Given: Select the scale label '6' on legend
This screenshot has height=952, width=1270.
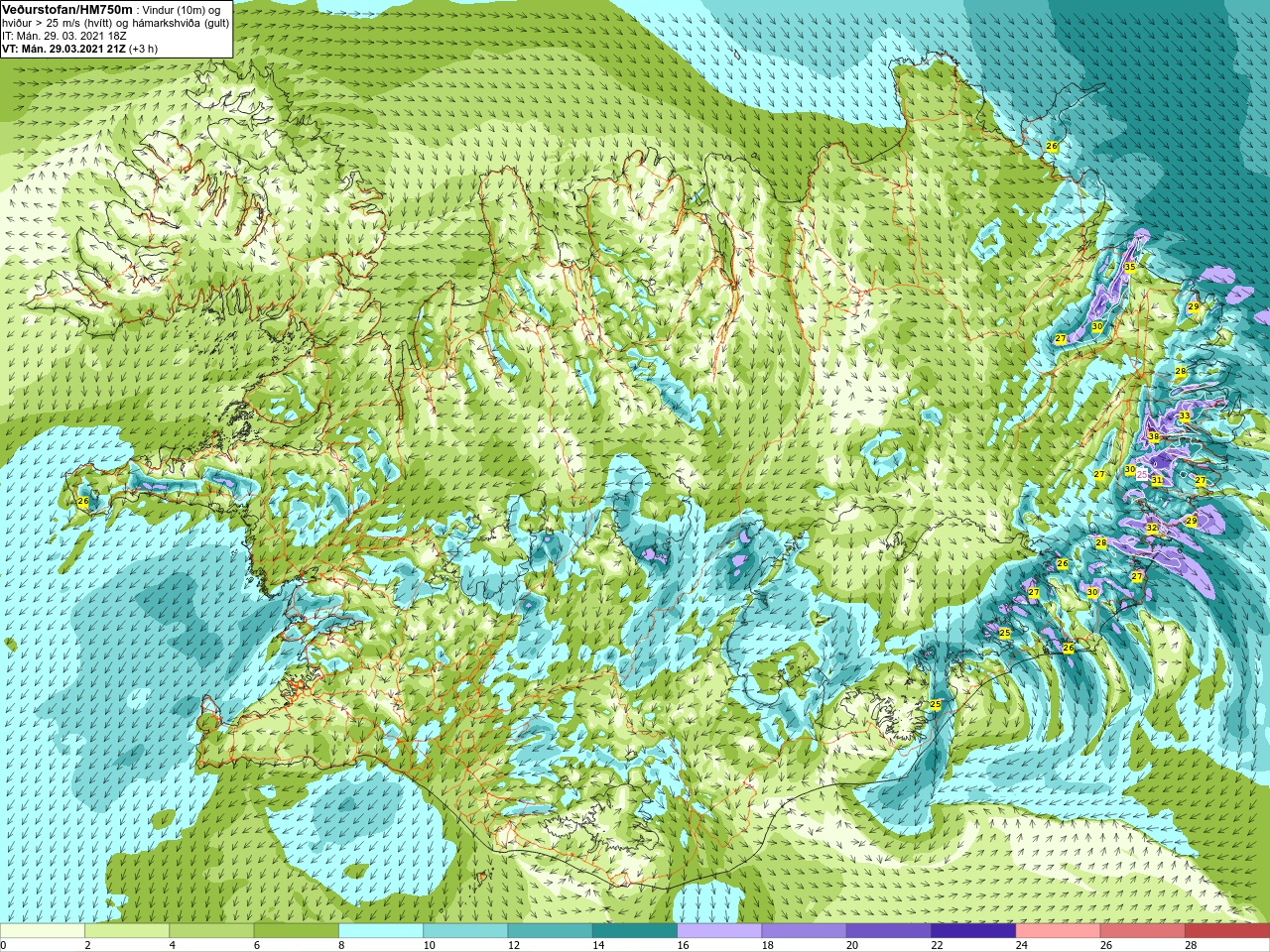Looking at the screenshot, I should (x=257, y=945).
